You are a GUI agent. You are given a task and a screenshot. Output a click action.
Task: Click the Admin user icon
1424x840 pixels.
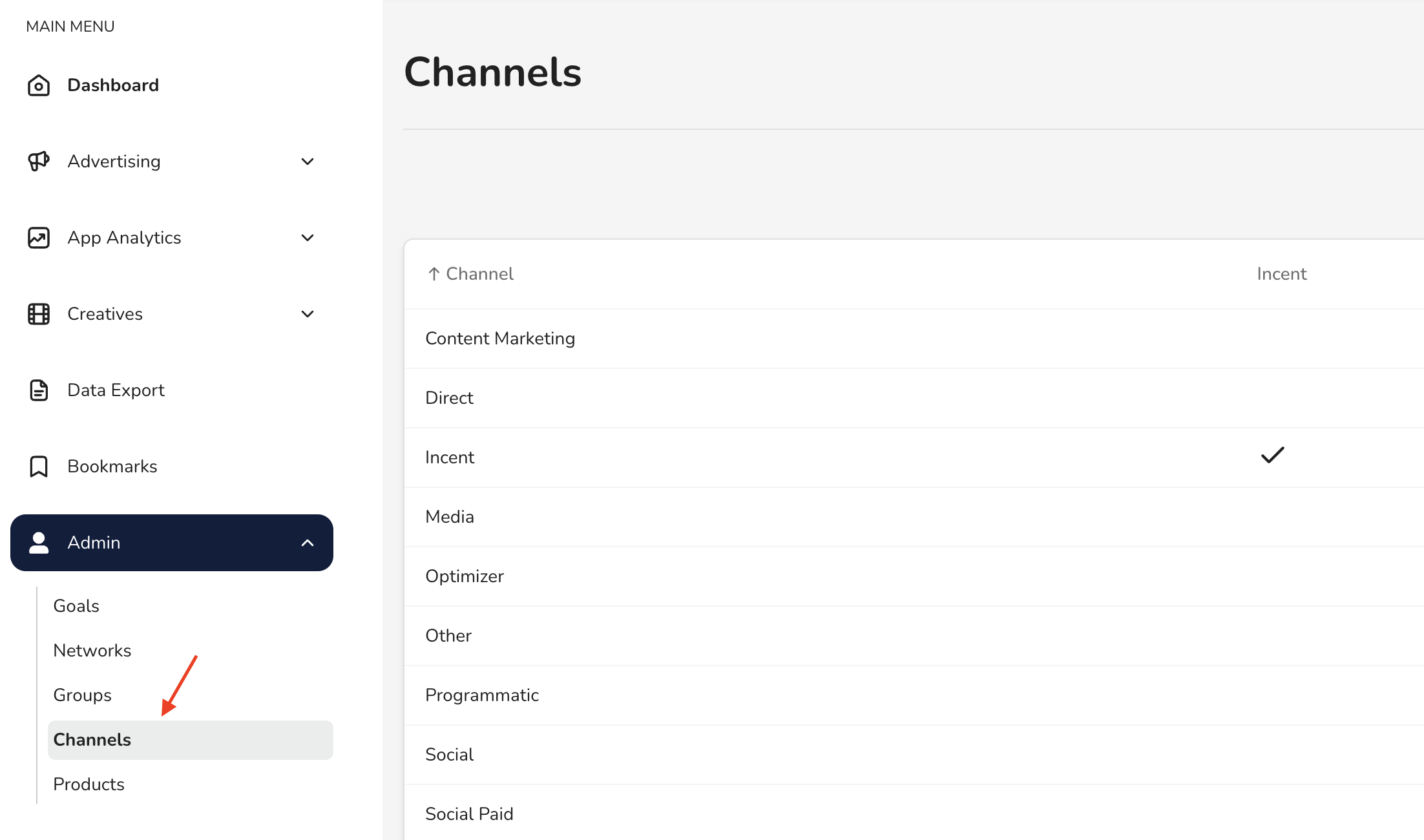coord(39,543)
